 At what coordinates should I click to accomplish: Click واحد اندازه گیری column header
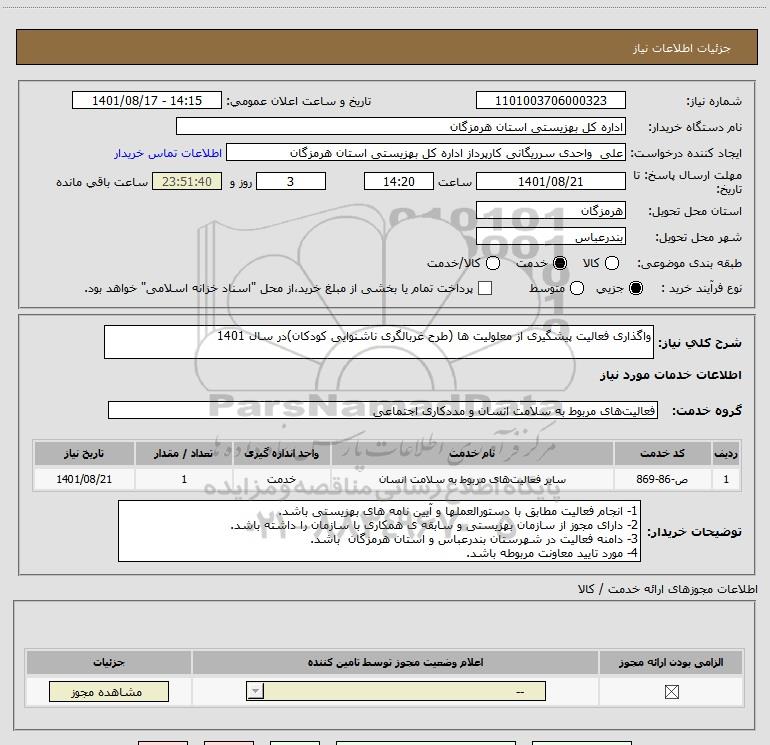281,453
